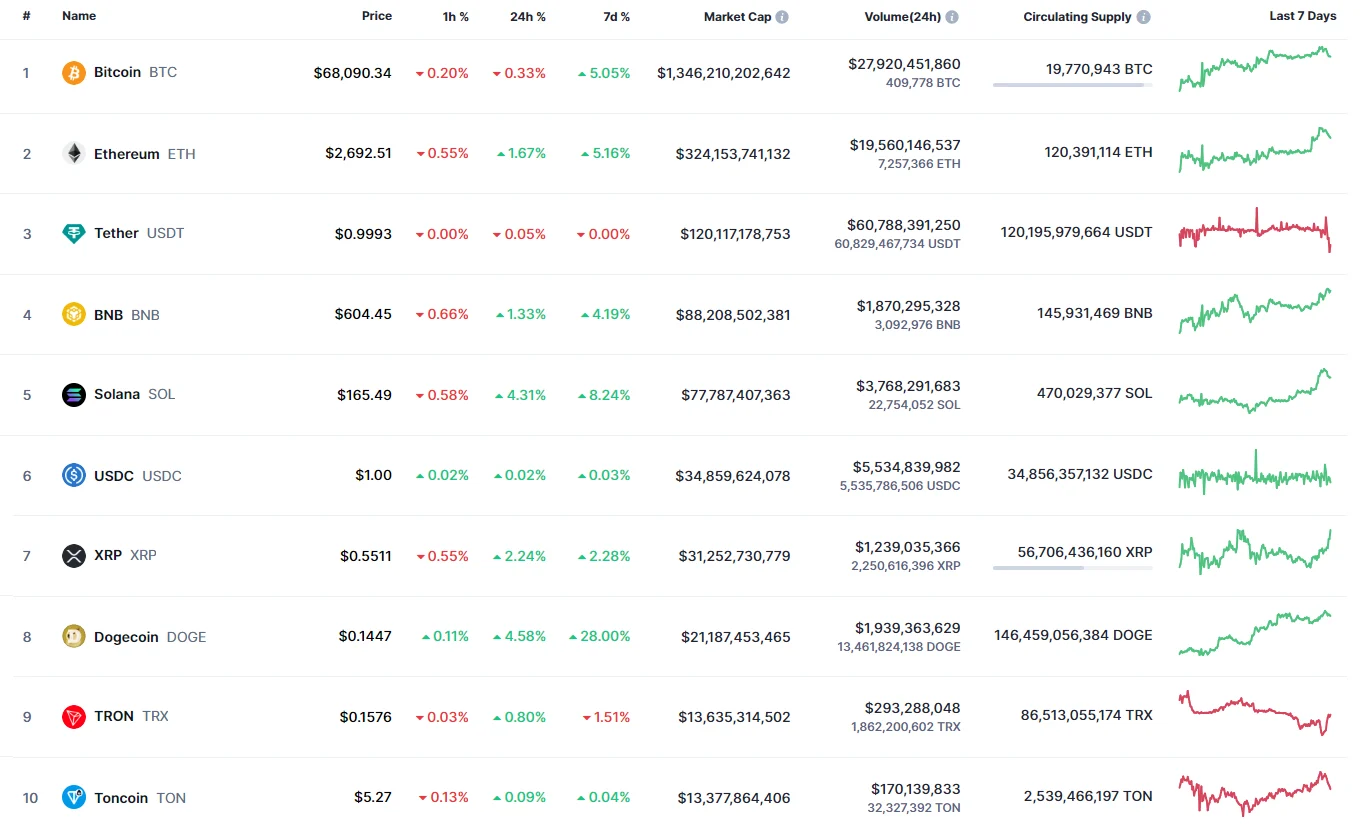Click Bitcoin circulating supply progress bar

pyautogui.click(x=1072, y=86)
